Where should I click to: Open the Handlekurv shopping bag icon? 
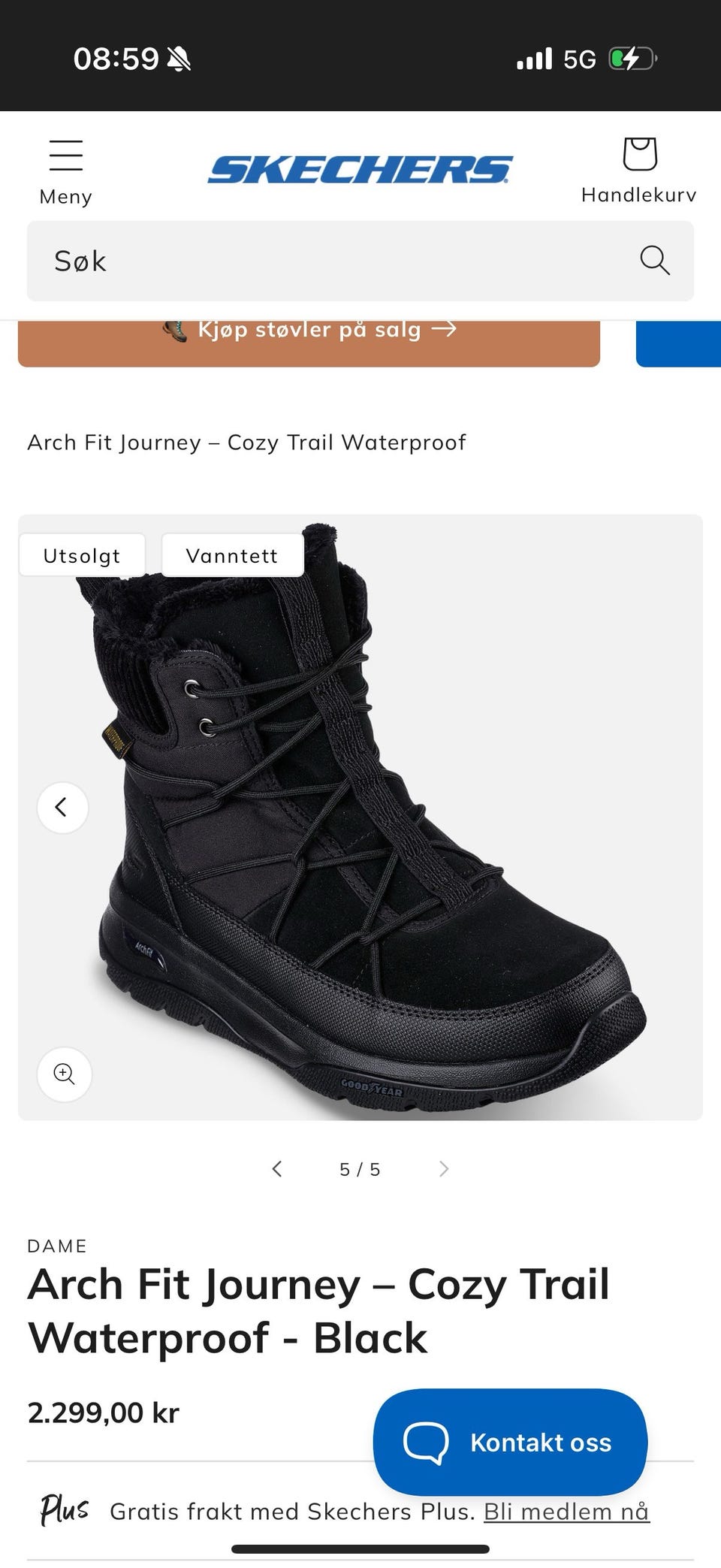point(640,154)
